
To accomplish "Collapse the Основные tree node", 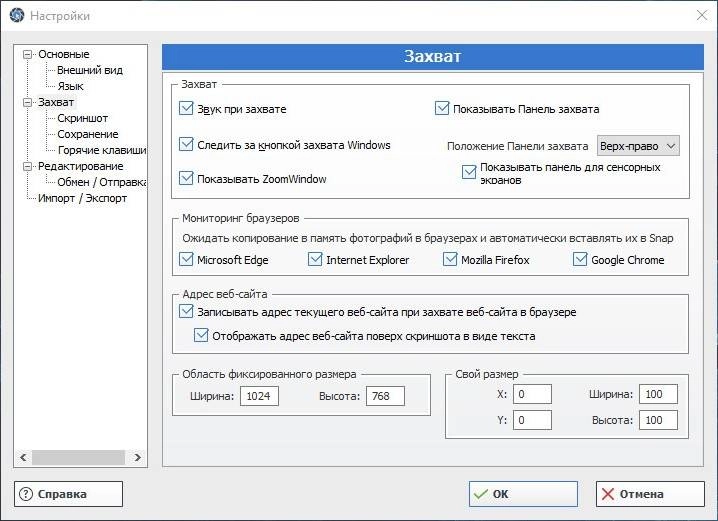I will 27,54.
